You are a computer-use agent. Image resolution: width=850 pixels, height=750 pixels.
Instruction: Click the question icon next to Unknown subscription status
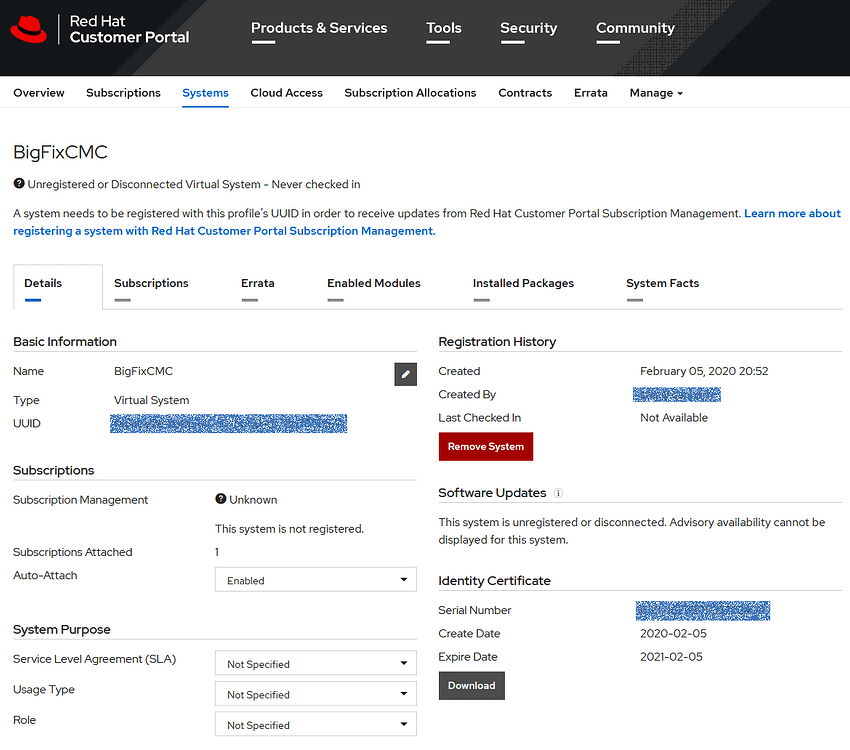tap(221, 499)
